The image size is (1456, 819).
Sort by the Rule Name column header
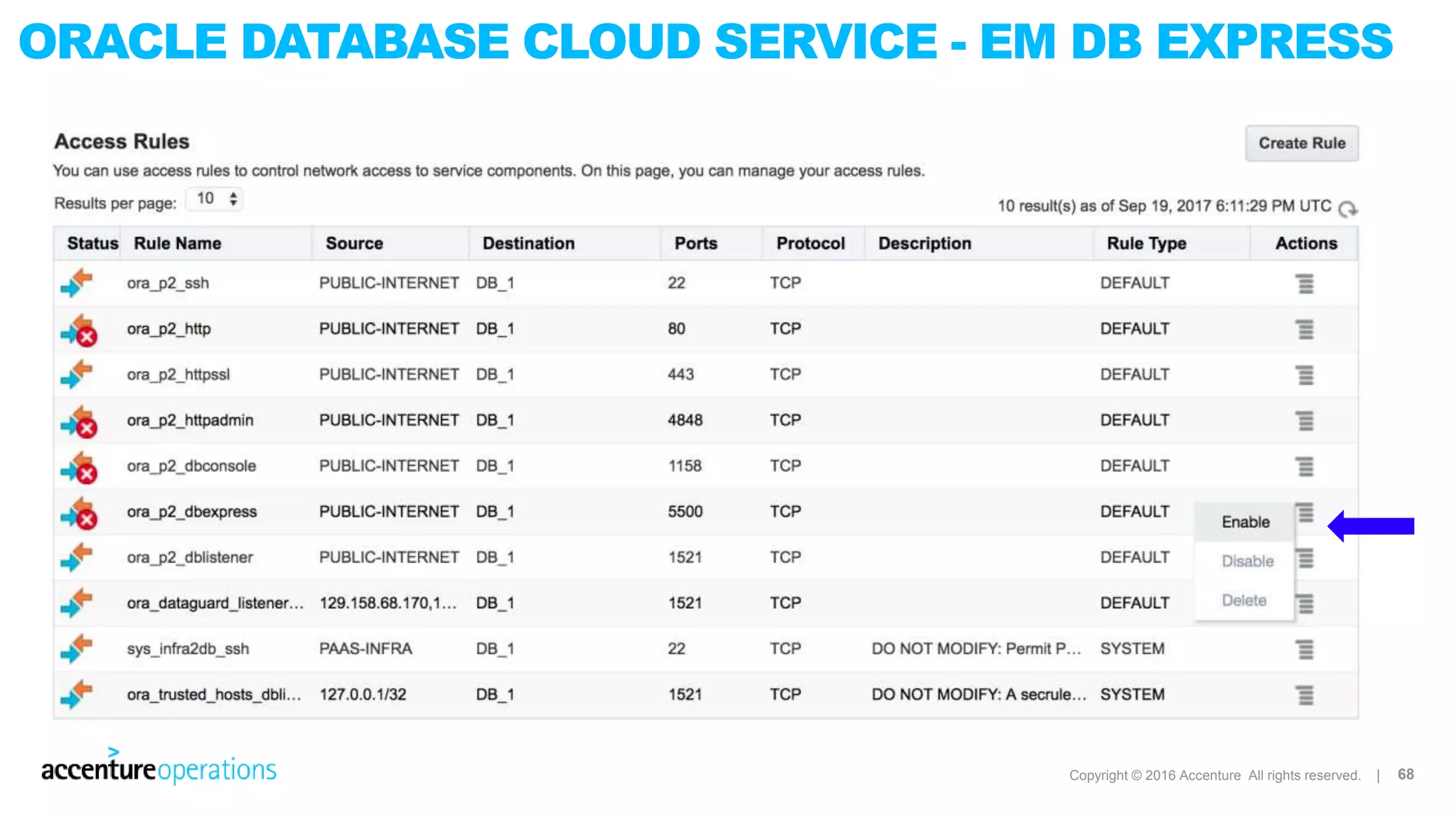(x=178, y=243)
